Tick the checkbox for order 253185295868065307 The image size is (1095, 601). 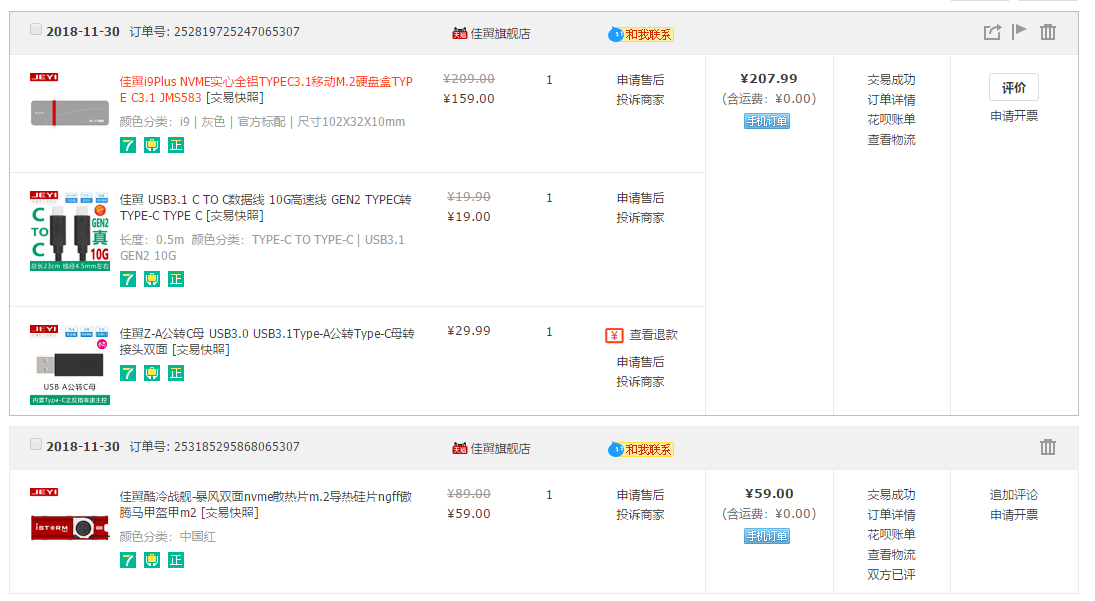coord(36,445)
